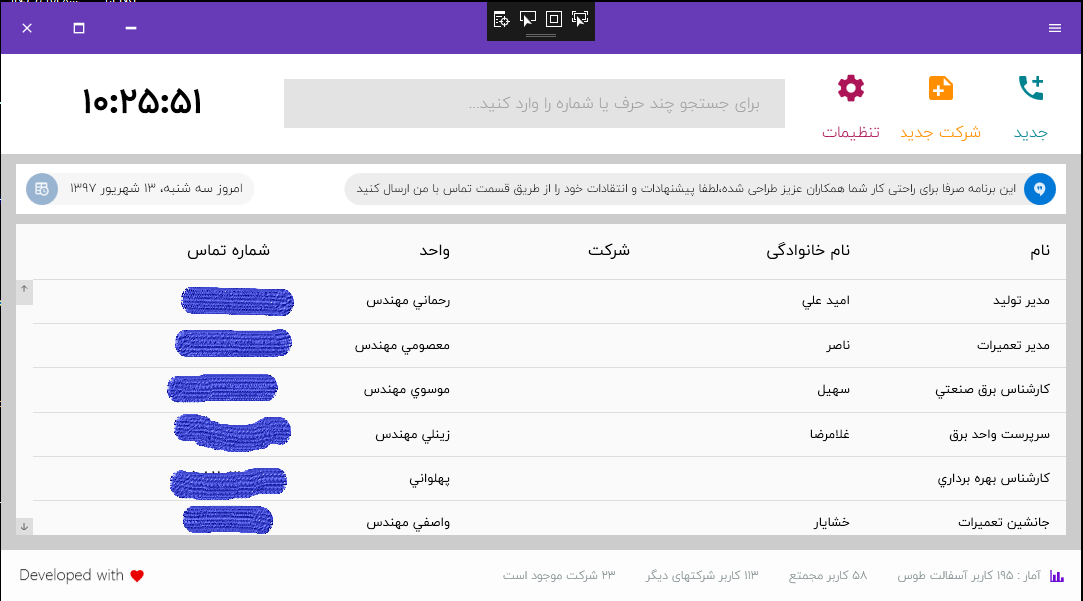The height and width of the screenshot is (601, 1083).
Task: Click the جدید new contact phone icon
Action: (1031, 89)
